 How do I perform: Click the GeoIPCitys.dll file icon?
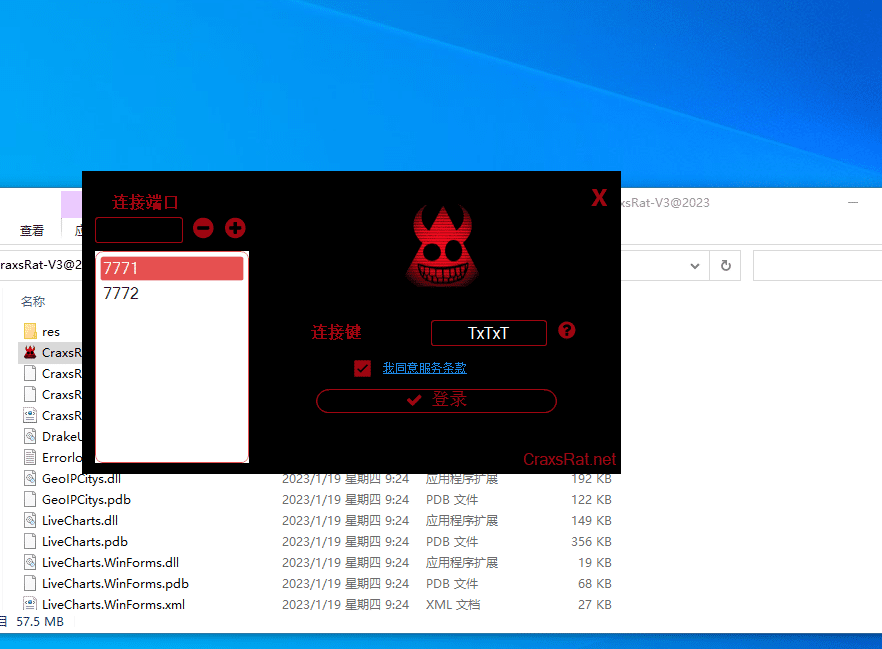point(30,479)
